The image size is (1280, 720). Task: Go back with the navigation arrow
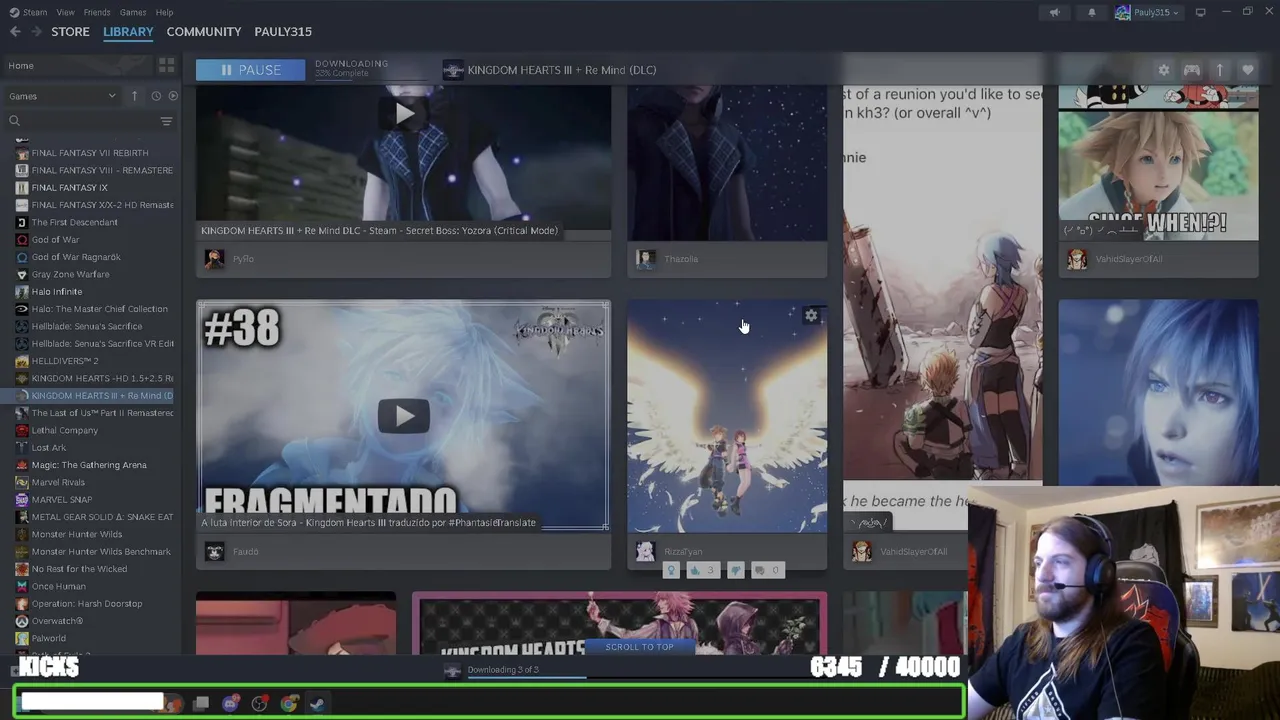coord(15,32)
